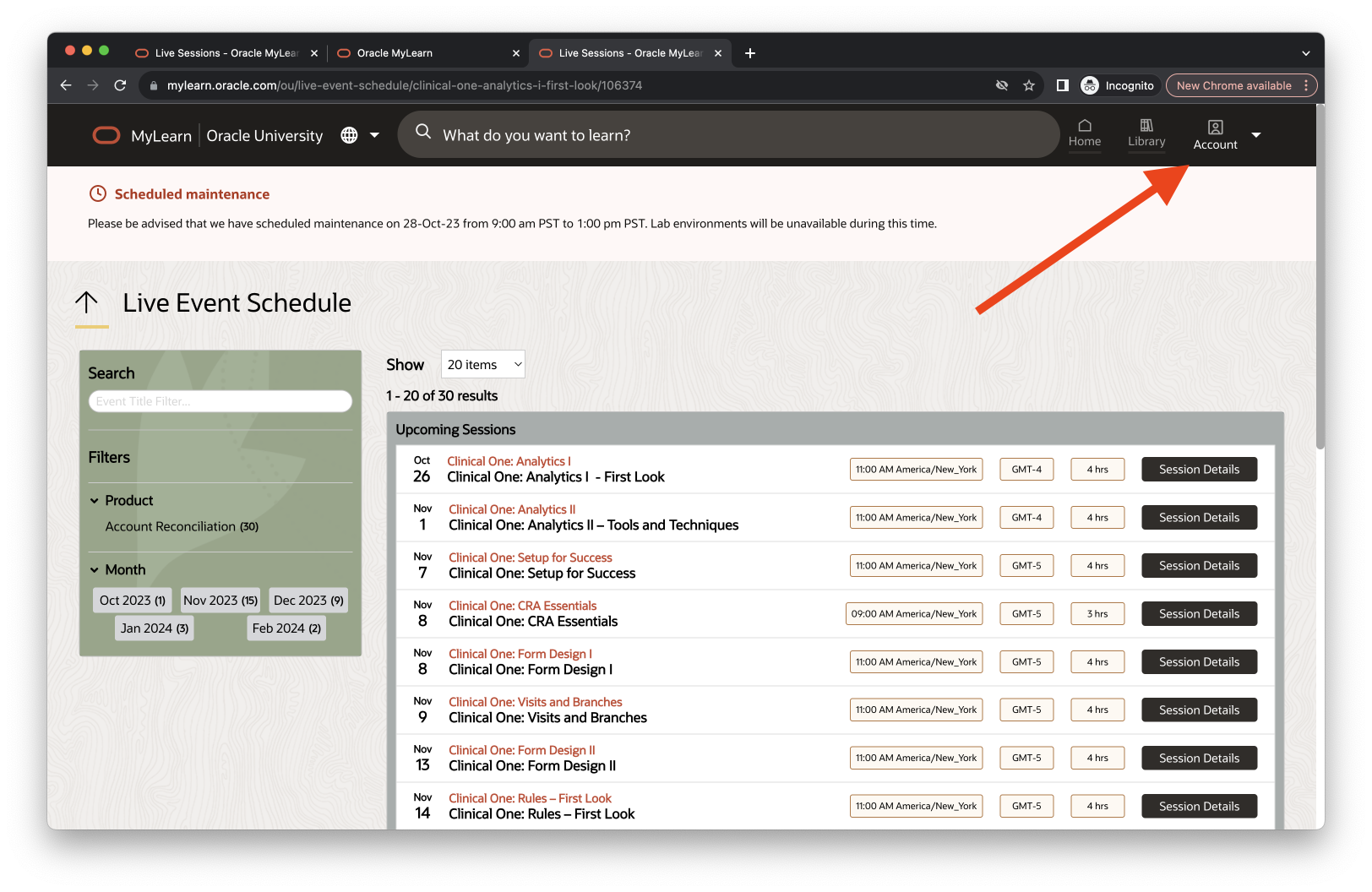
Task: Click the up-arrow beside Live Event Schedule
Action: (x=87, y=302)
